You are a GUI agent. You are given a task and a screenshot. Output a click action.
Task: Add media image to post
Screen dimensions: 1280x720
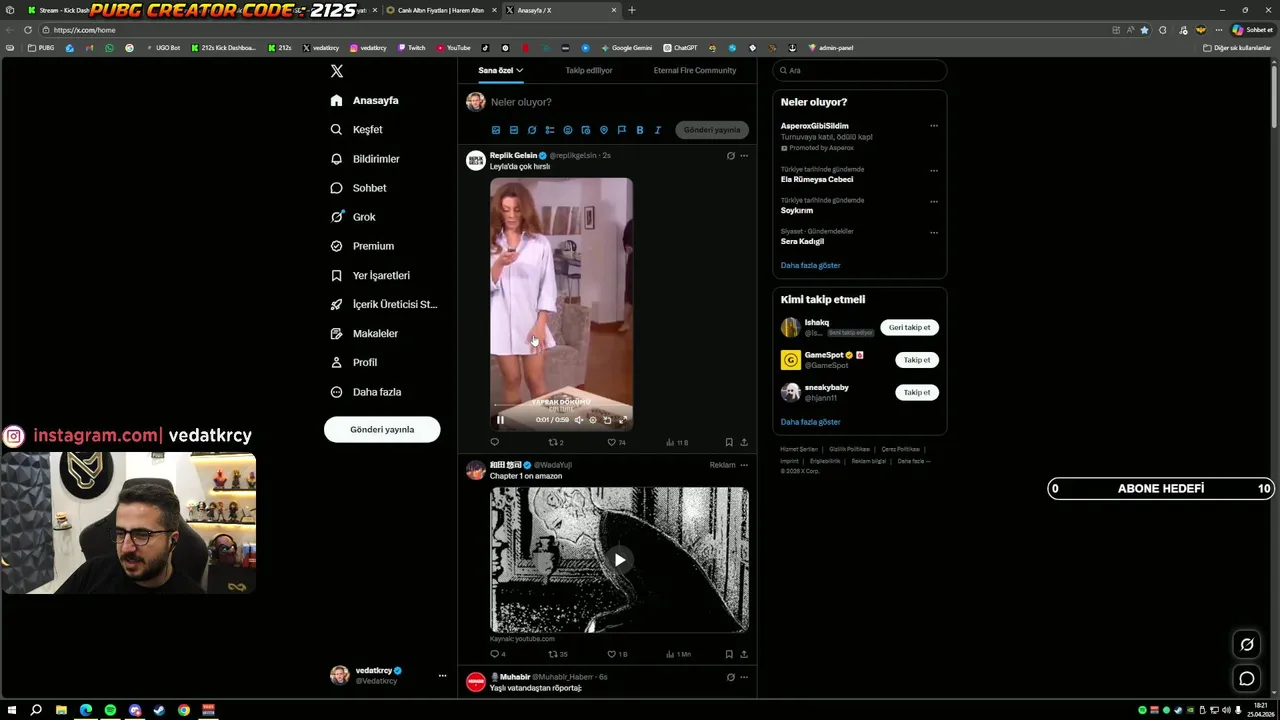click(496, 130)
